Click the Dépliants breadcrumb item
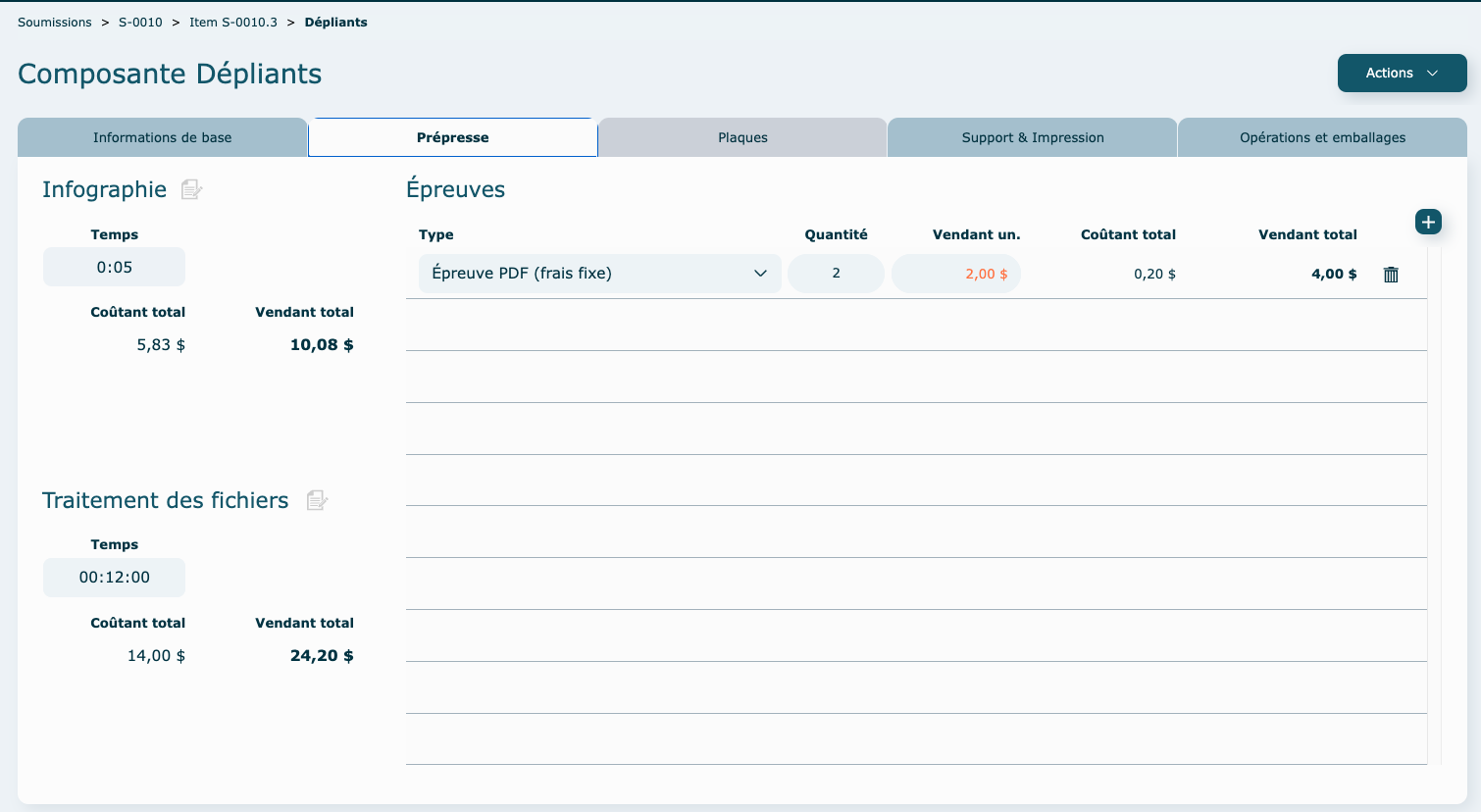Screen dimensions: 1481x812 pyautogui.click(x=335, y=22)
